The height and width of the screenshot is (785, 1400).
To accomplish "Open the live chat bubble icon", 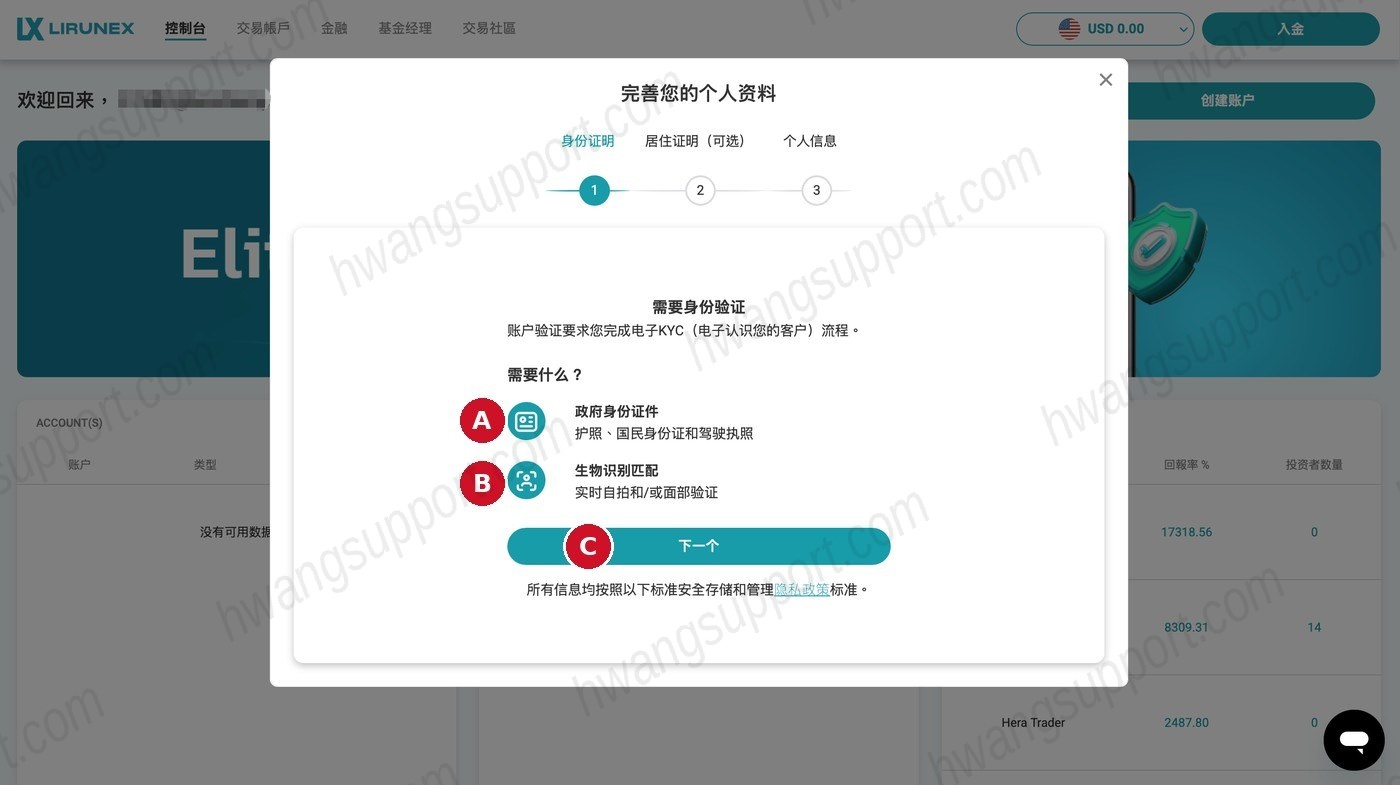I will click(x=1354, y=740).
